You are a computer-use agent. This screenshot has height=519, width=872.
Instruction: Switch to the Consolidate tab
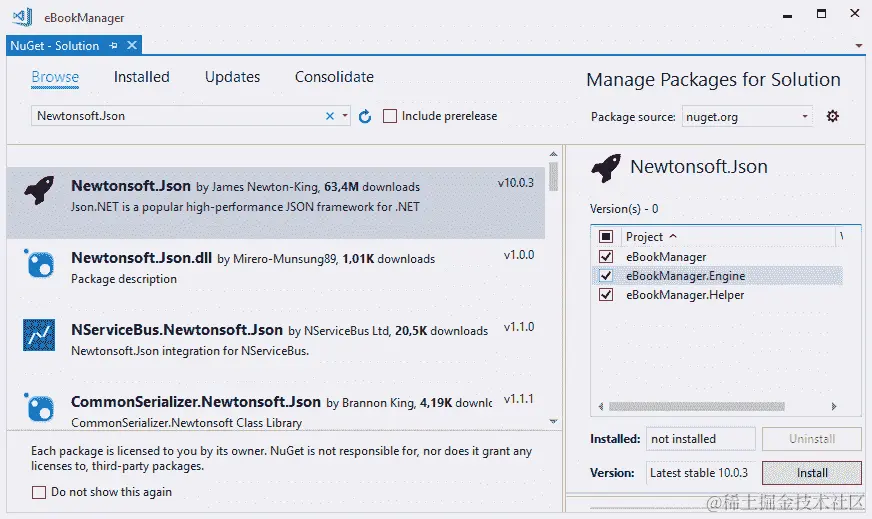pyautogui.click(x=334, y=77)
